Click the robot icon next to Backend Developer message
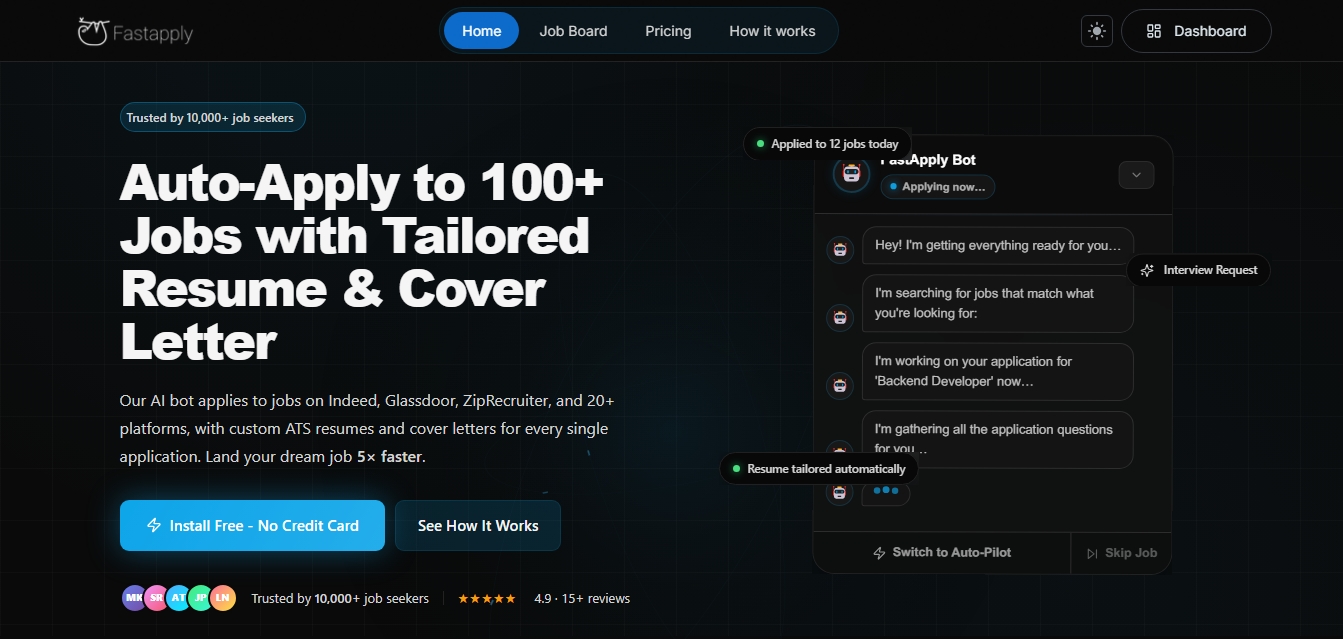Viewport: 1343px width, 639px height. coord(840,385)
